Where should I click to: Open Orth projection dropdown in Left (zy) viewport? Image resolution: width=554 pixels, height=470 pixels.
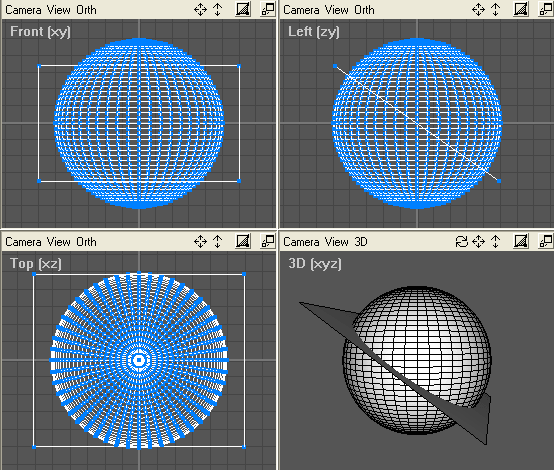click(364, 10)
